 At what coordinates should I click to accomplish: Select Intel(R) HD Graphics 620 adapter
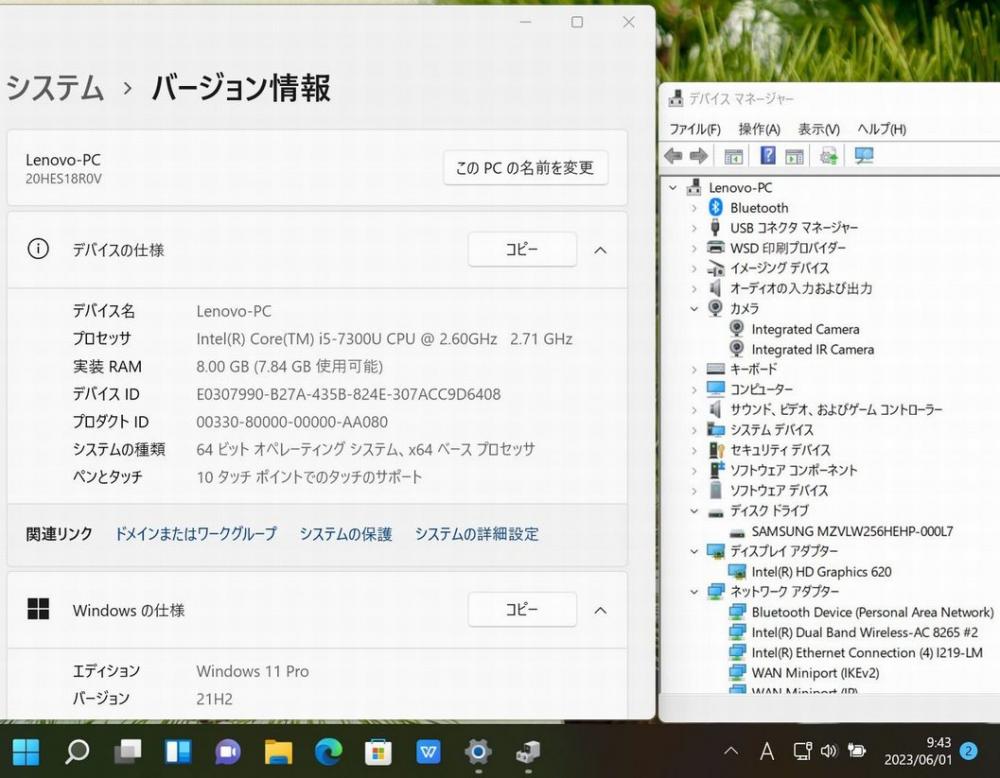pos(821,571)
